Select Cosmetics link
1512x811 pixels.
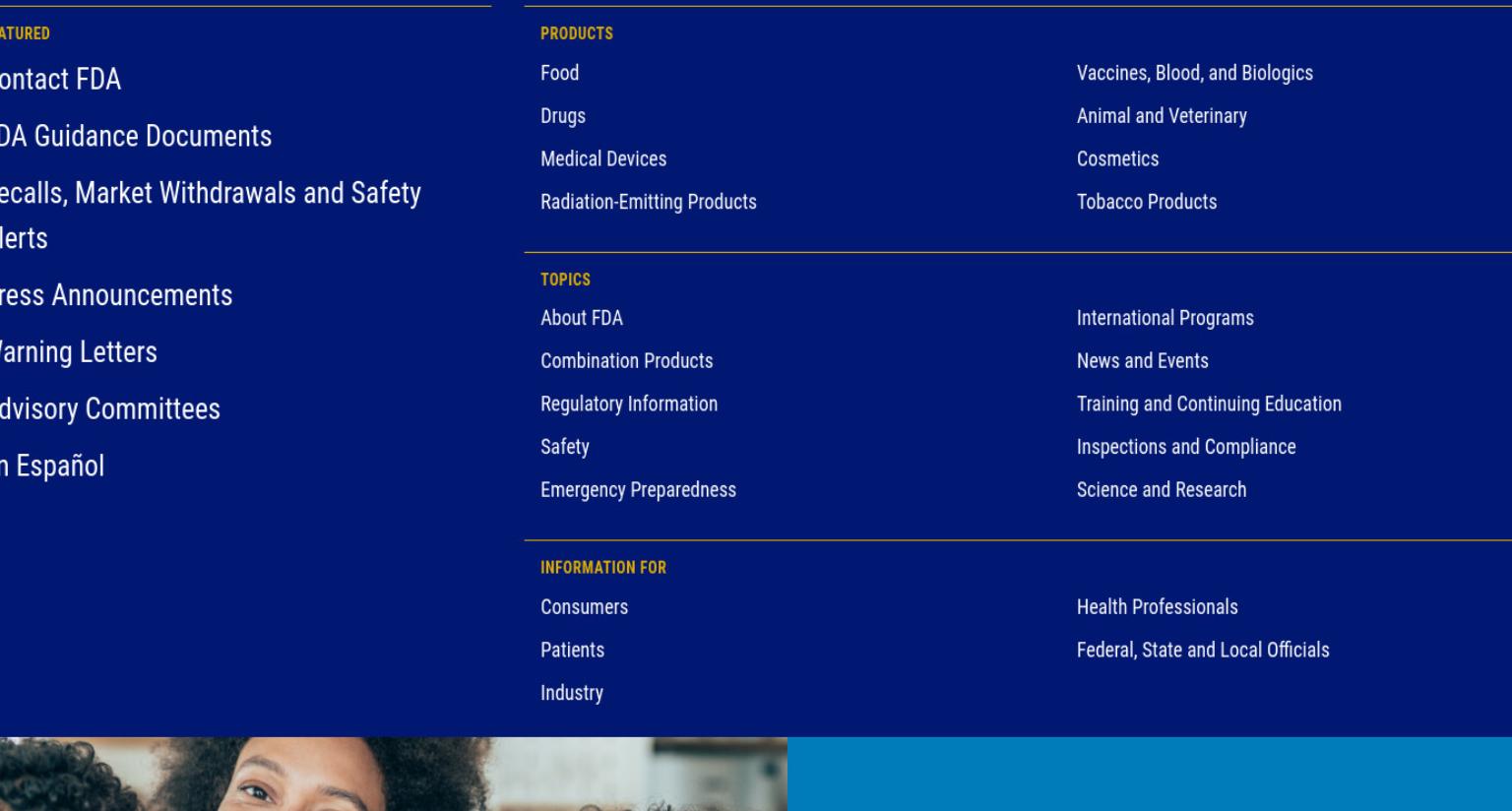tap(1117, 158)
